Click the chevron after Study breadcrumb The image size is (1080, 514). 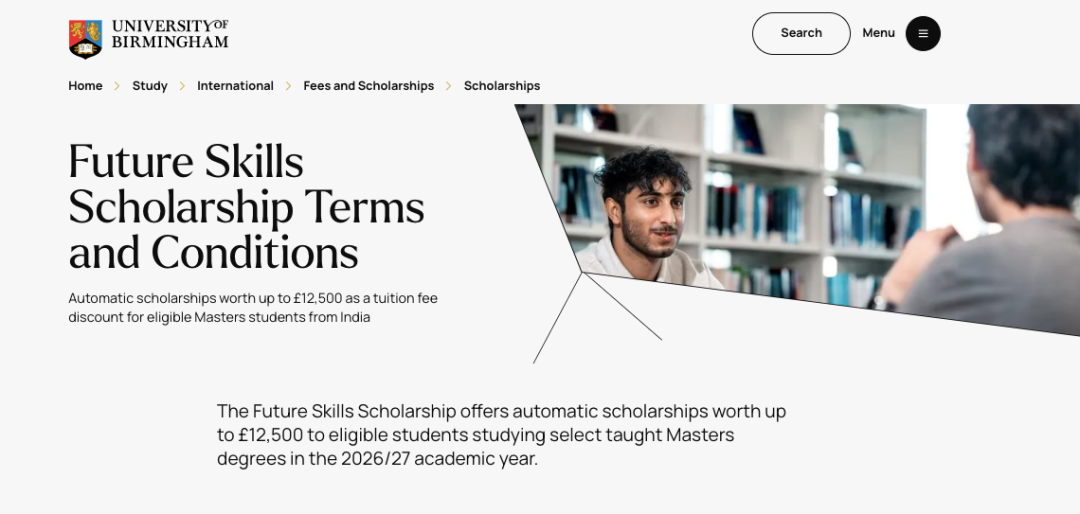click(x=183, y=86)
